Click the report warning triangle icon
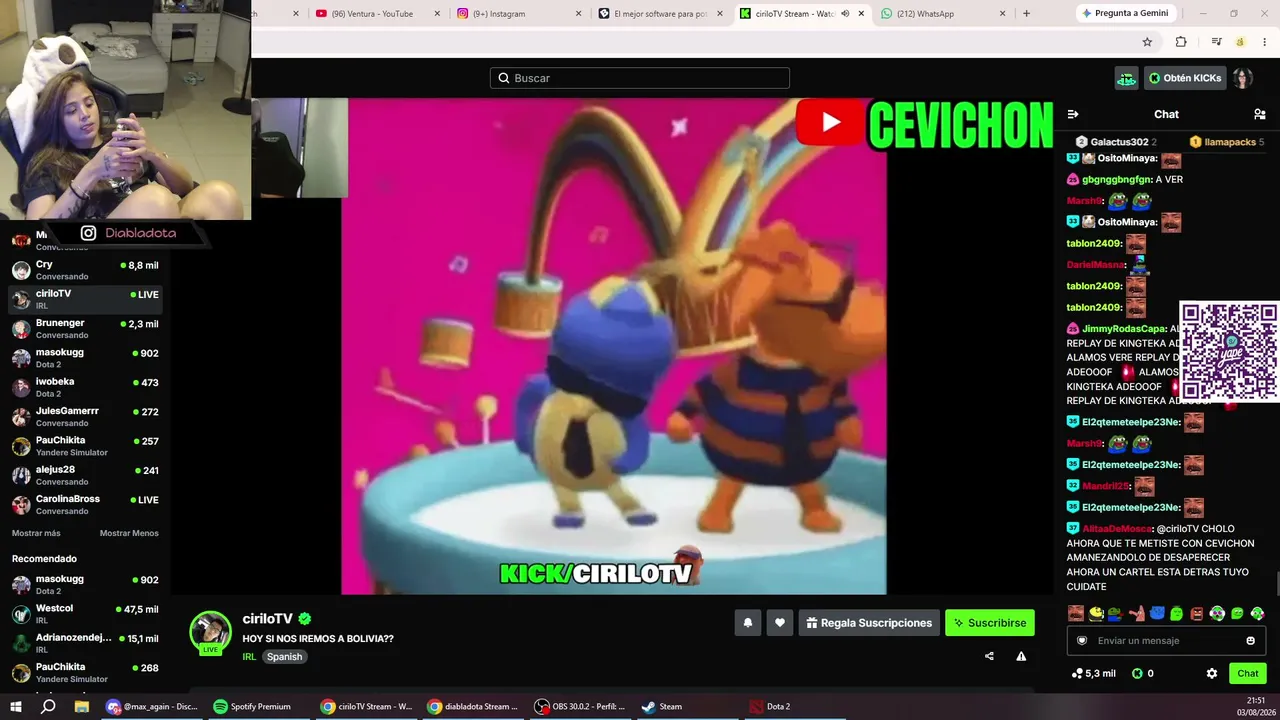1280x720 pixels. click(x=1021, y=656)
